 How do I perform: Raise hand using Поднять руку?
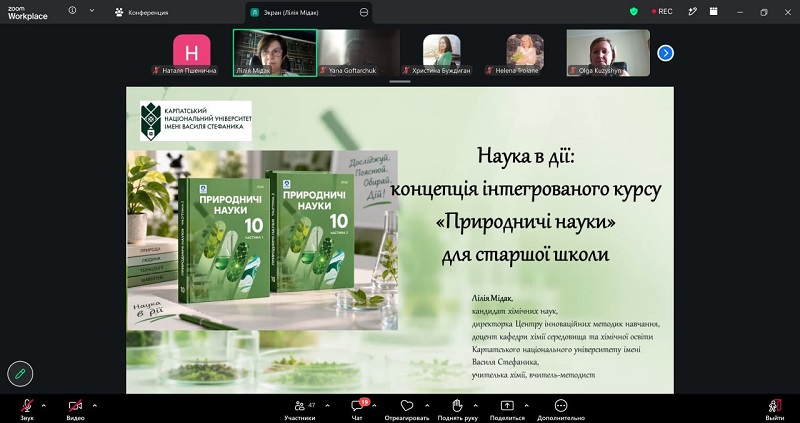point(457,409)
